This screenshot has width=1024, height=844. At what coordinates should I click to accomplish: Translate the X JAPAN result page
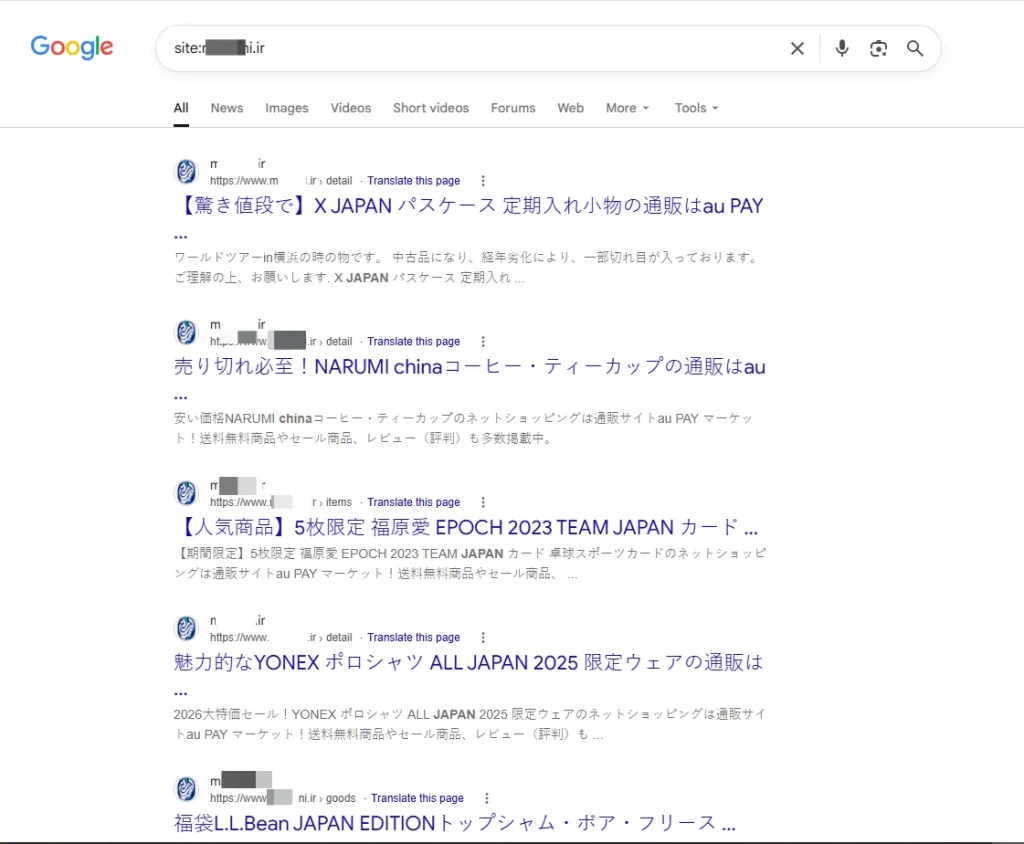(x=413, y=181)
